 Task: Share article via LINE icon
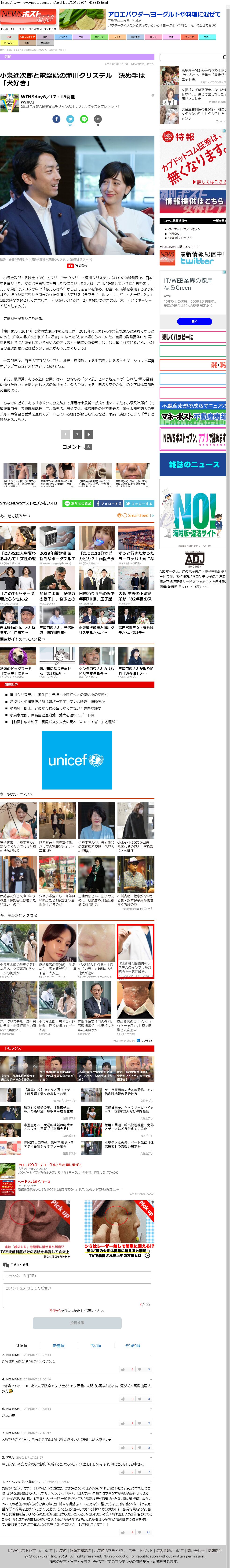84,119
